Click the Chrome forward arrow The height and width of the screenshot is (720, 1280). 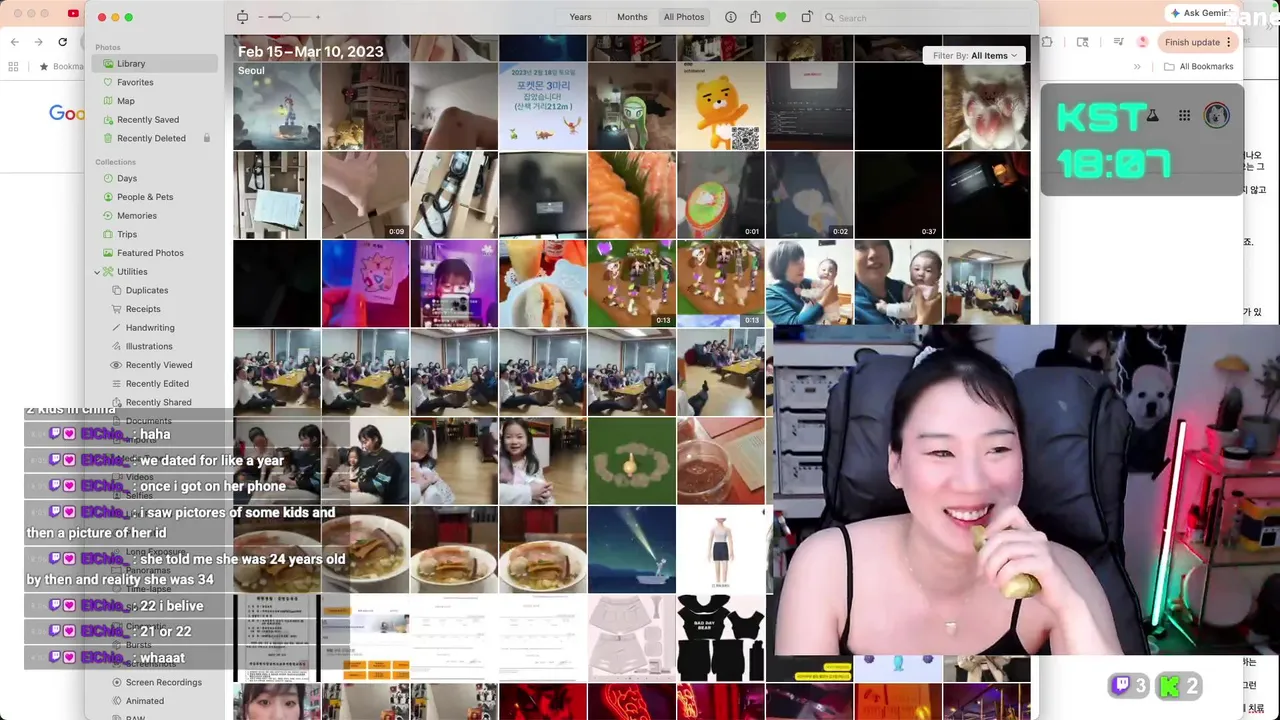[38, 42]
